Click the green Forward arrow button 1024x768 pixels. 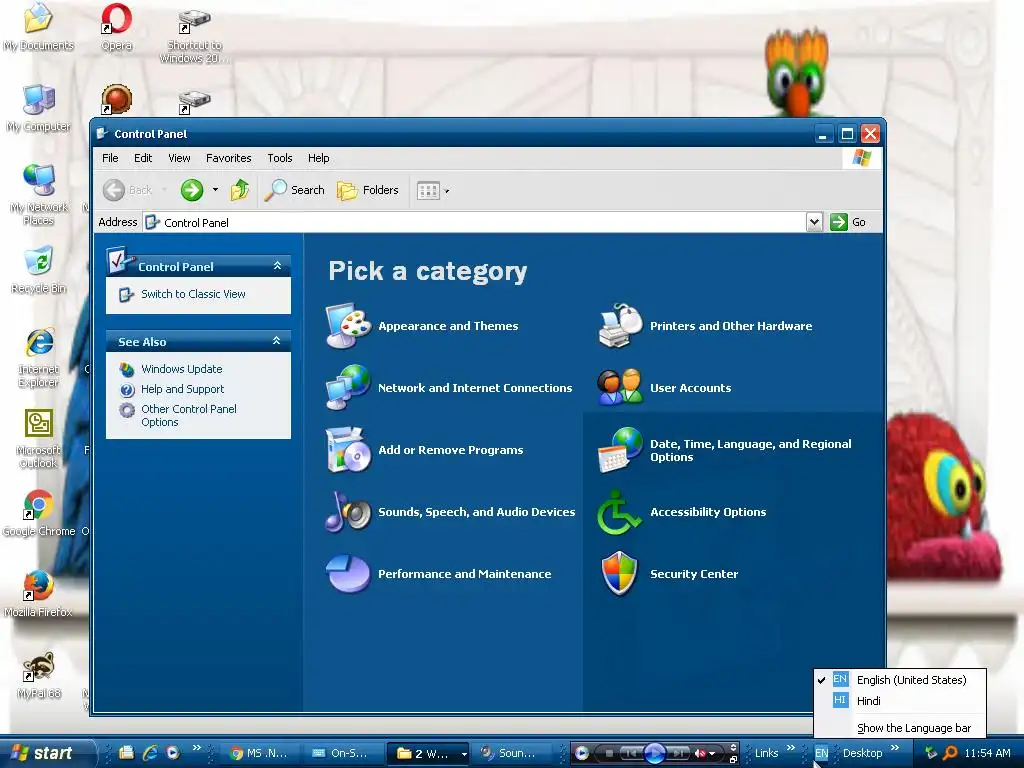(x=192, y=190)
